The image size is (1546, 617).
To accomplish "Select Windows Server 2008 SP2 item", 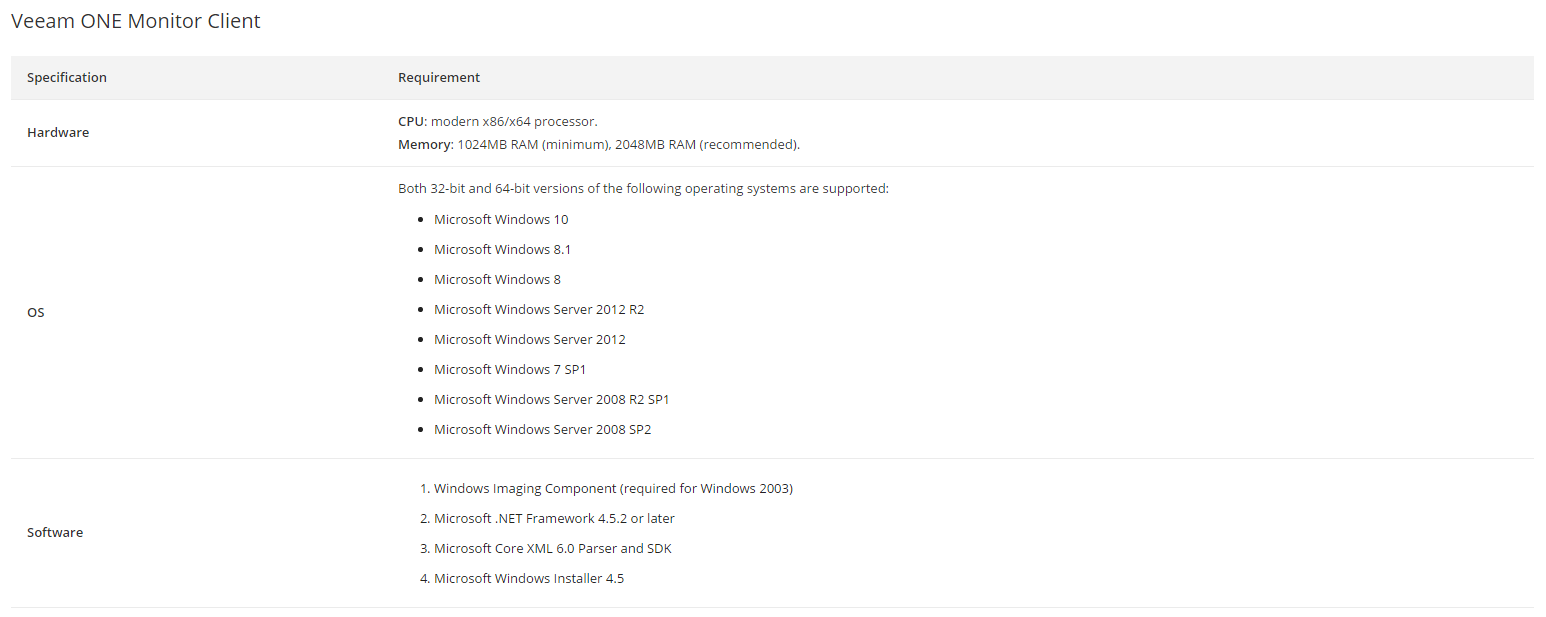I will (x=543, y=429).
